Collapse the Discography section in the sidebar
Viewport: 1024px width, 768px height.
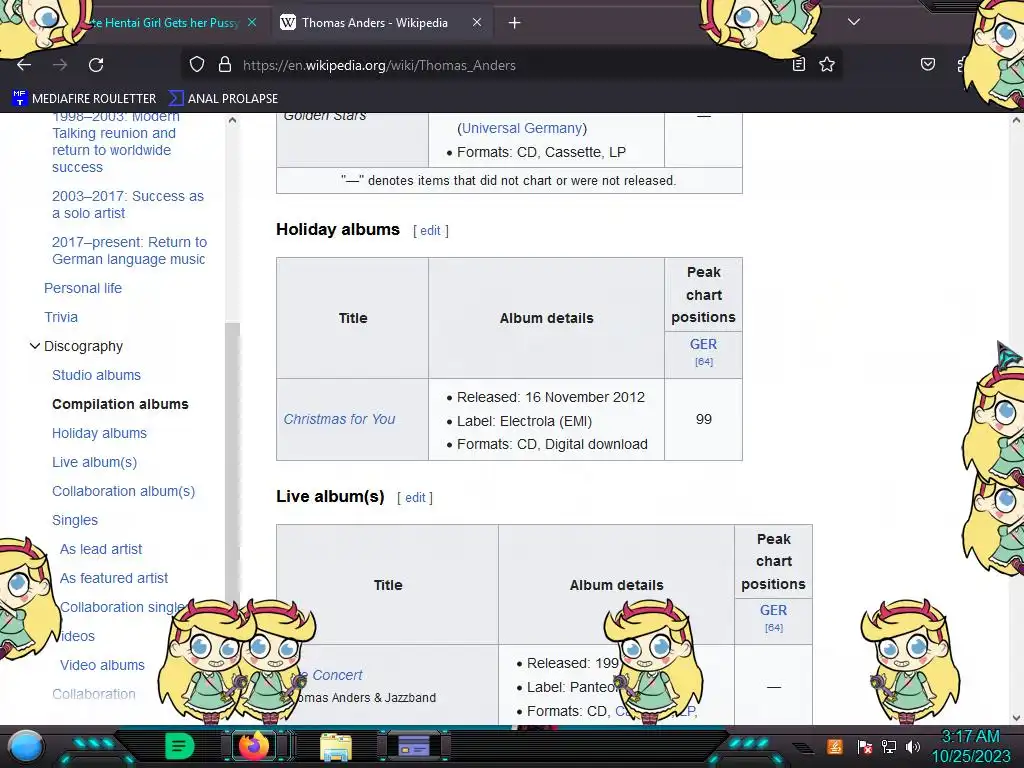tap(35, 346)
